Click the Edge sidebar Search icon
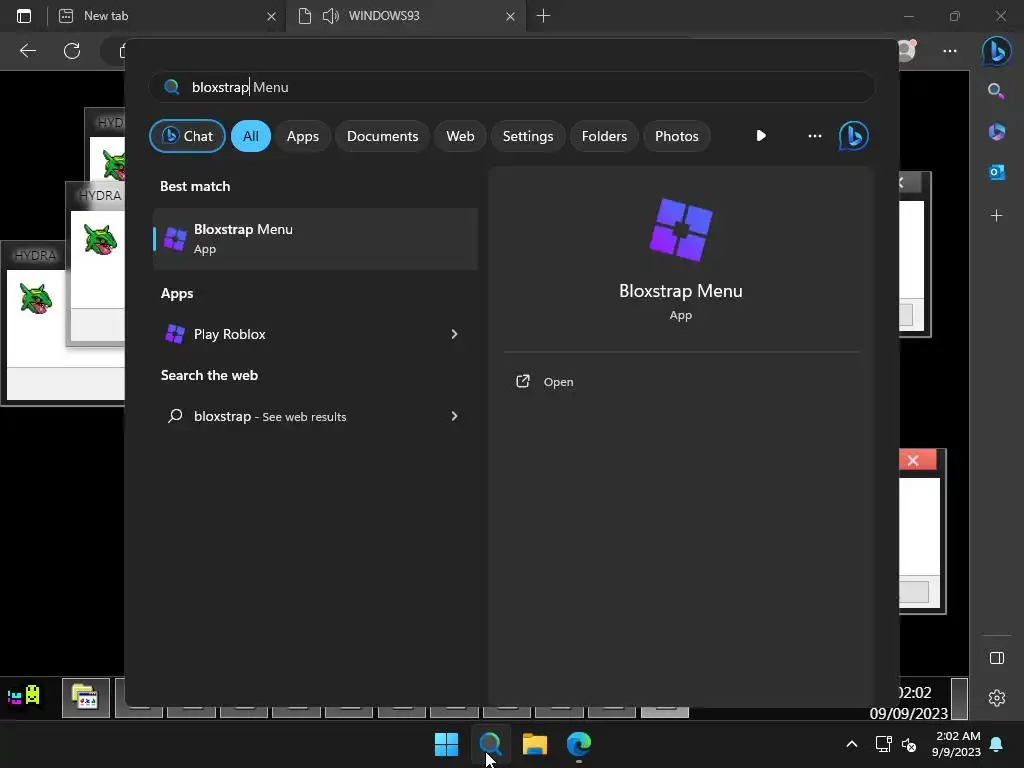This screenshot has width=1024, height=768. click(996, 91)
